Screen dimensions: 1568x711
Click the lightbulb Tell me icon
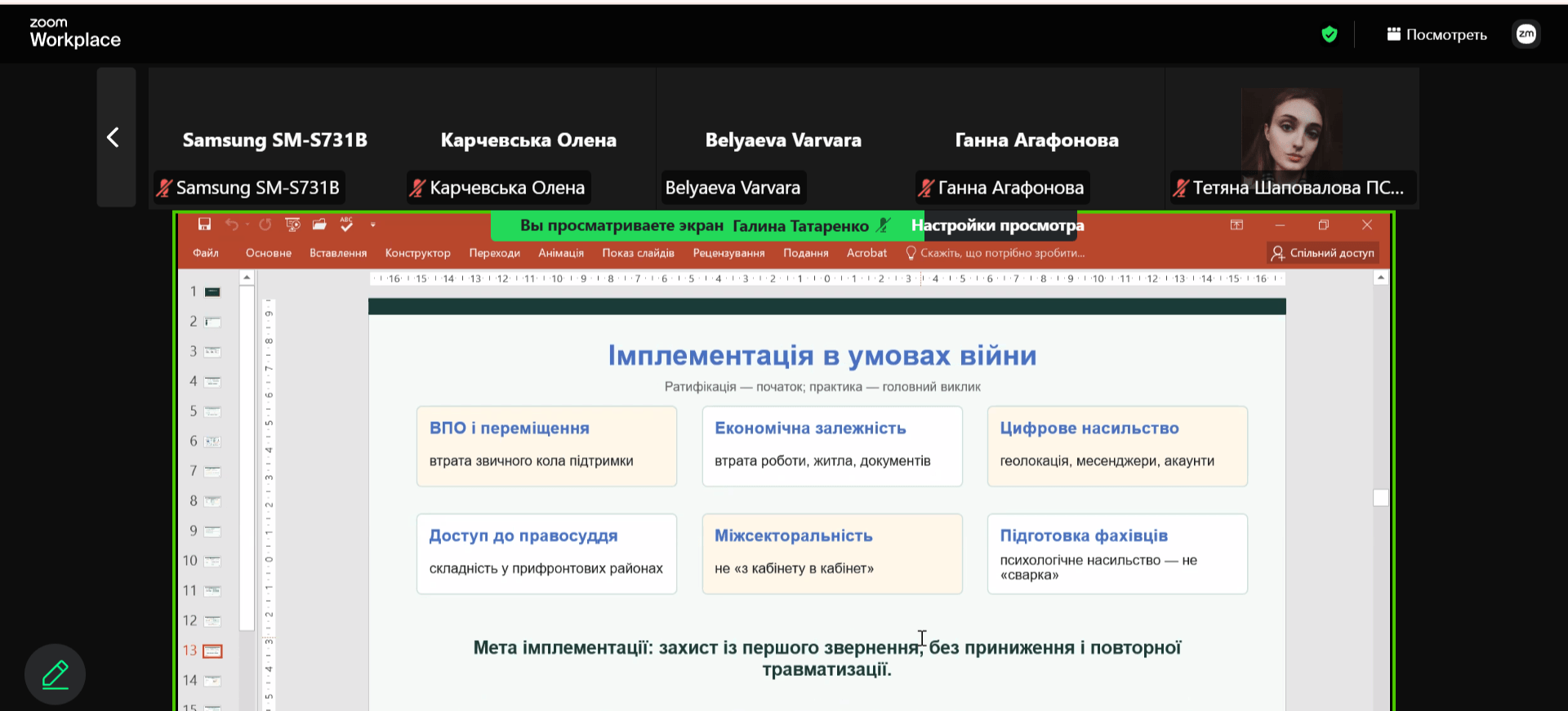[x=911, y=253]
